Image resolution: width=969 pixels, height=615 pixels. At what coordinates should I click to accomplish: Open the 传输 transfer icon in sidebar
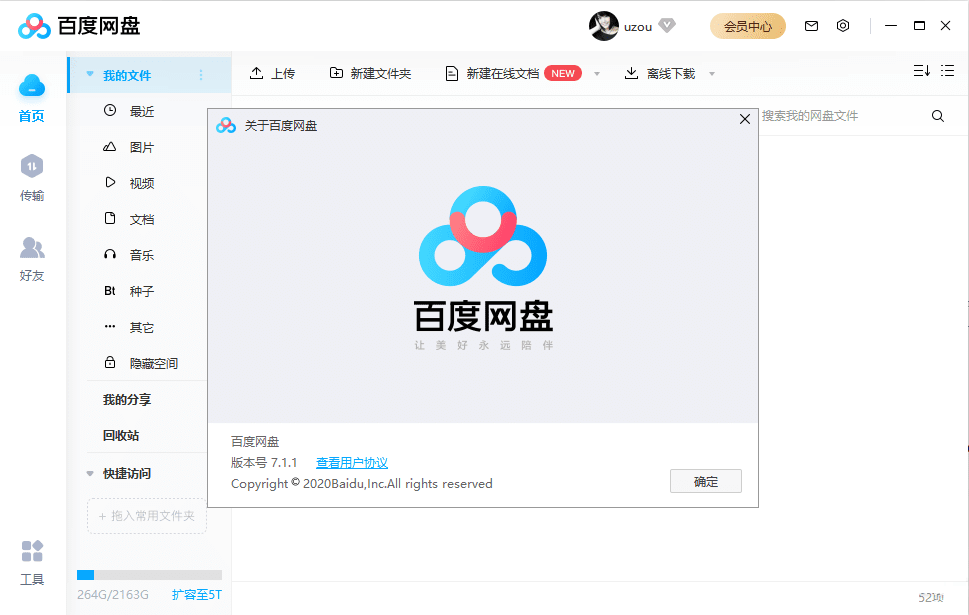32,166
